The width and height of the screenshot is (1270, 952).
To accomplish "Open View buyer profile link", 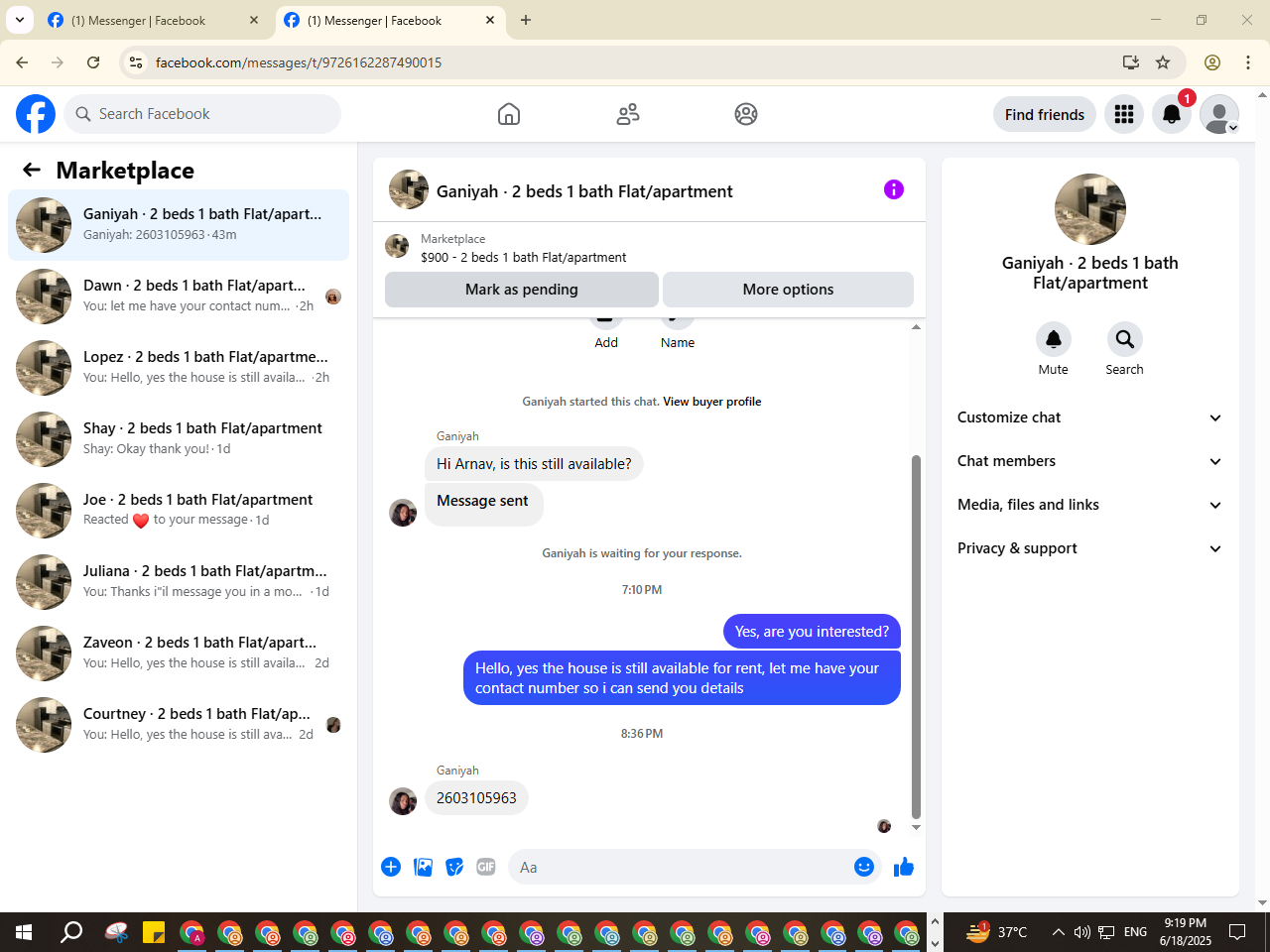I will coord(712,402).
